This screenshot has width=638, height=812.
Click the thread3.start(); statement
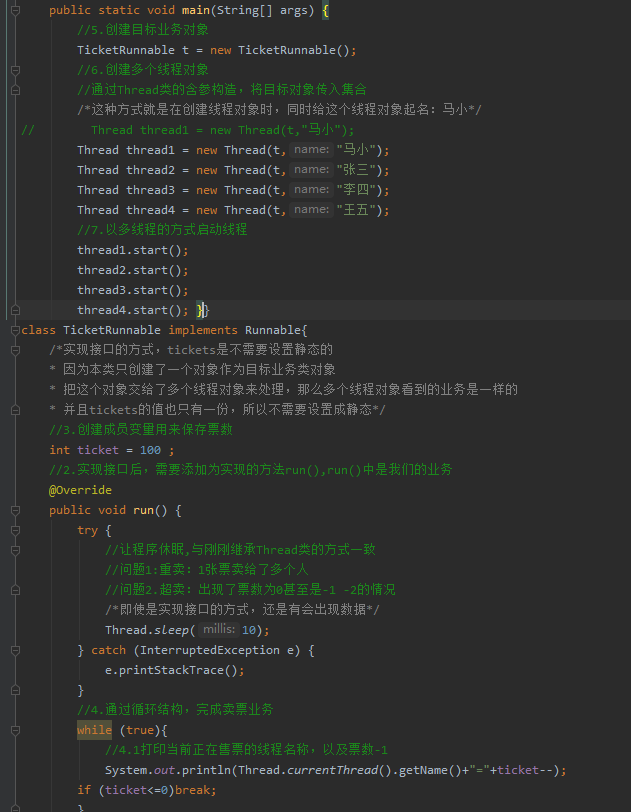coord(133,290)
